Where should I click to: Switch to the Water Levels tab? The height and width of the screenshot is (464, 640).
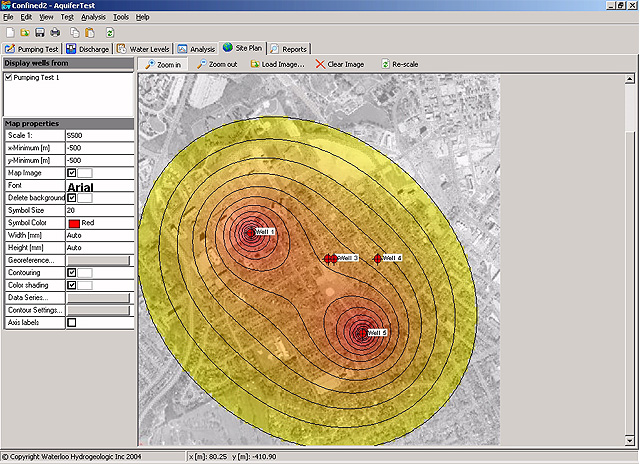pyautogui.click(x=143, y=48)
